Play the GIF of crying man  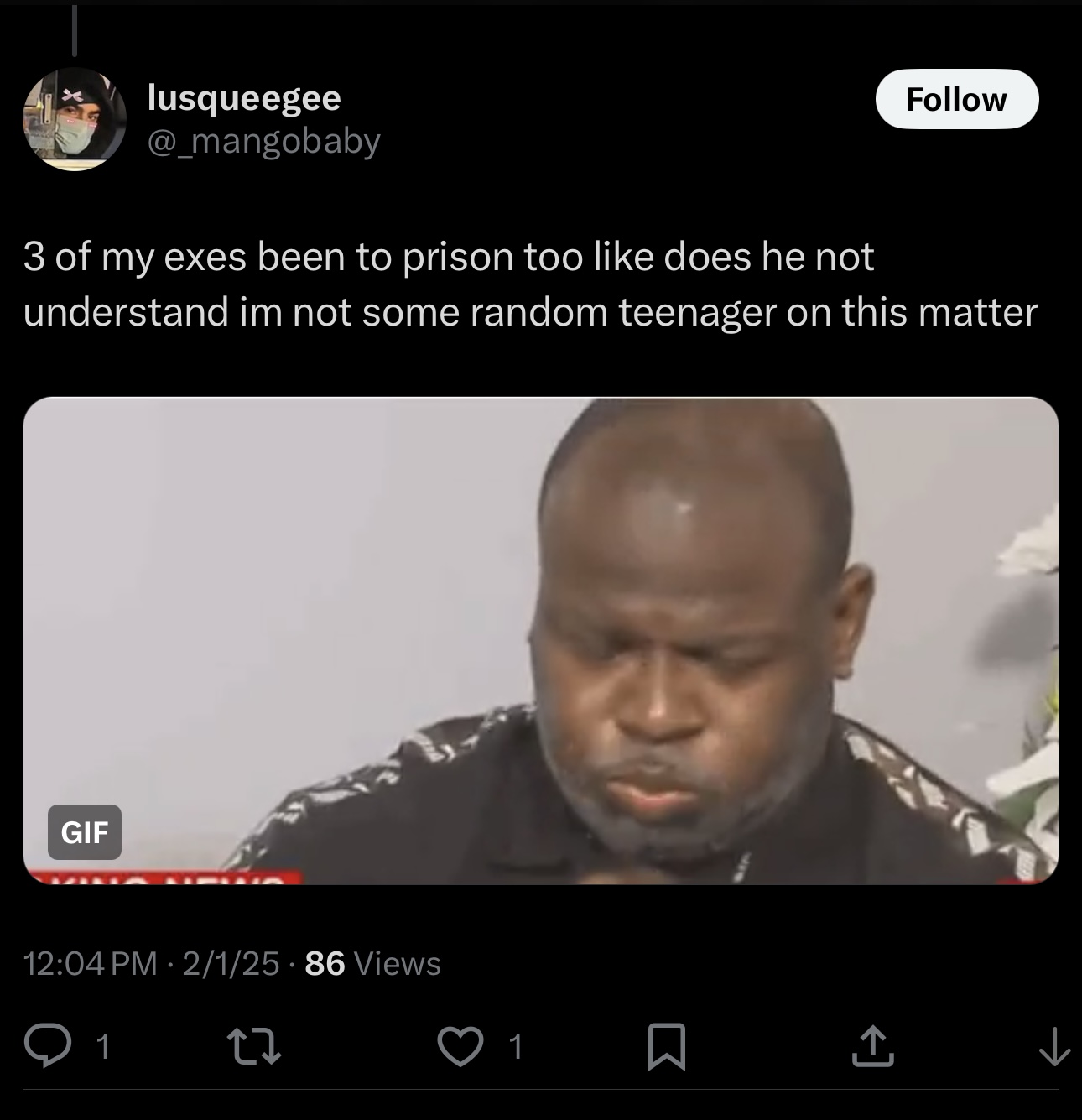tap(541, 640)
